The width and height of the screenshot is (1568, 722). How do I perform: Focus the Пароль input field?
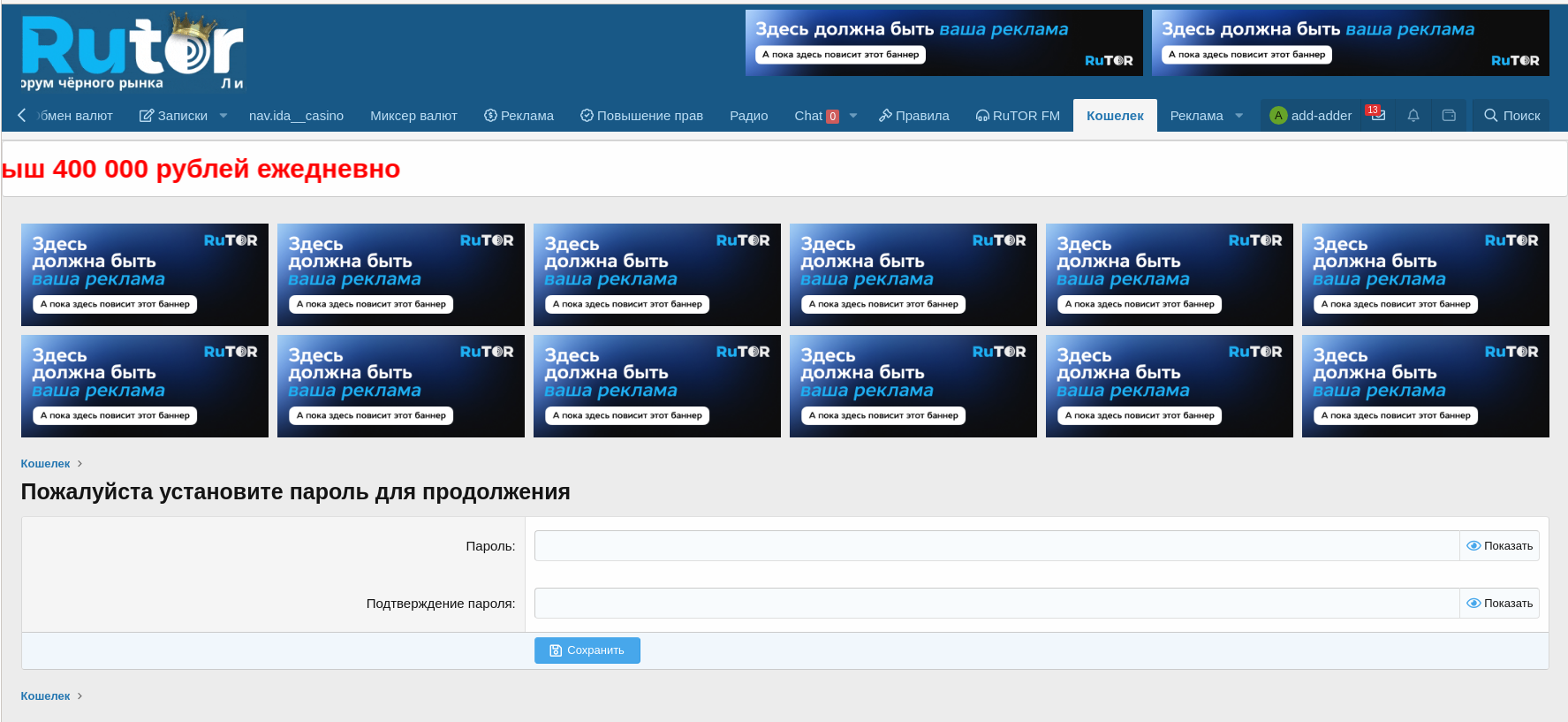996,546
